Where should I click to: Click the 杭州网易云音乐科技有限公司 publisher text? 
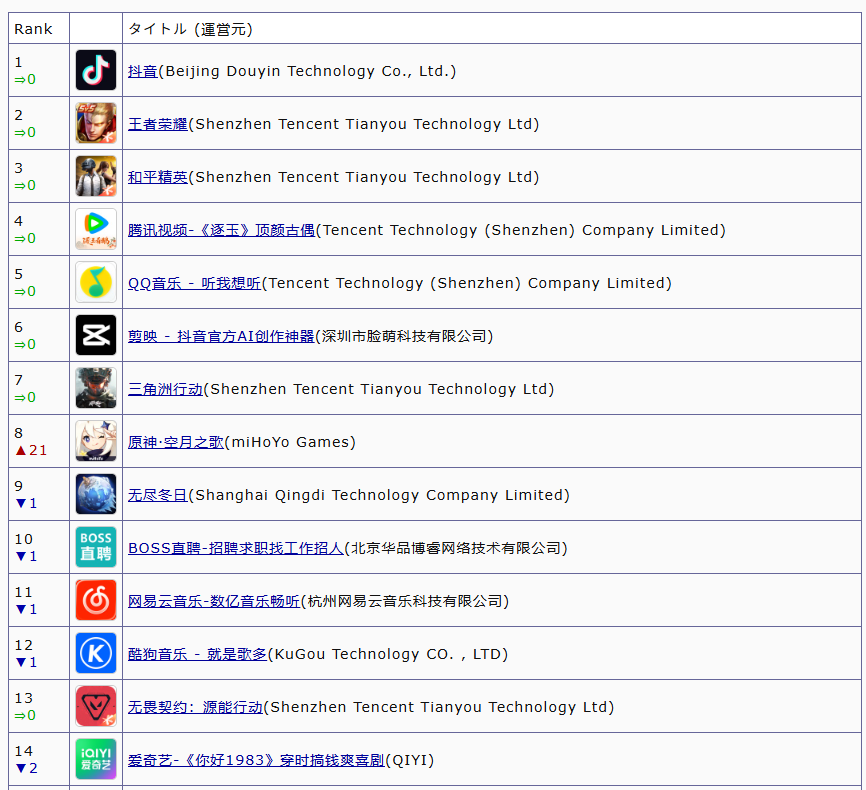[x=405, y=602]
